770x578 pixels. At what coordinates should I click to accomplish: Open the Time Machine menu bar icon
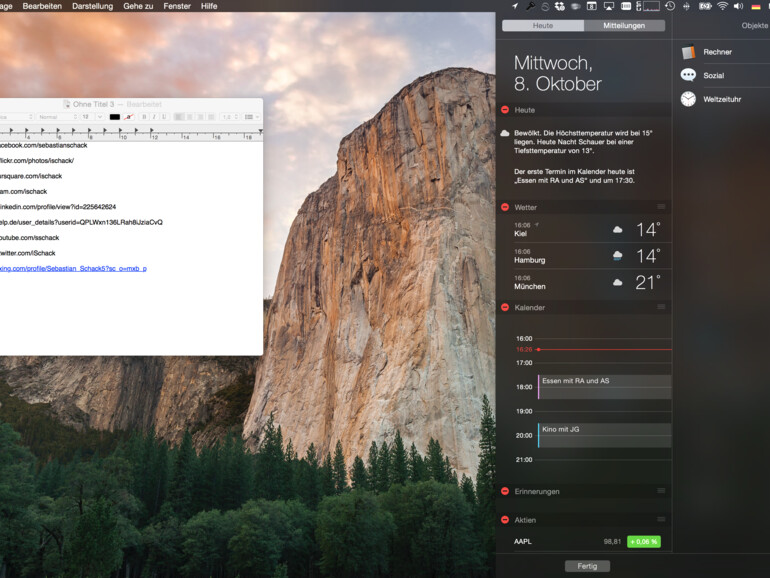[x=670, y=6]
